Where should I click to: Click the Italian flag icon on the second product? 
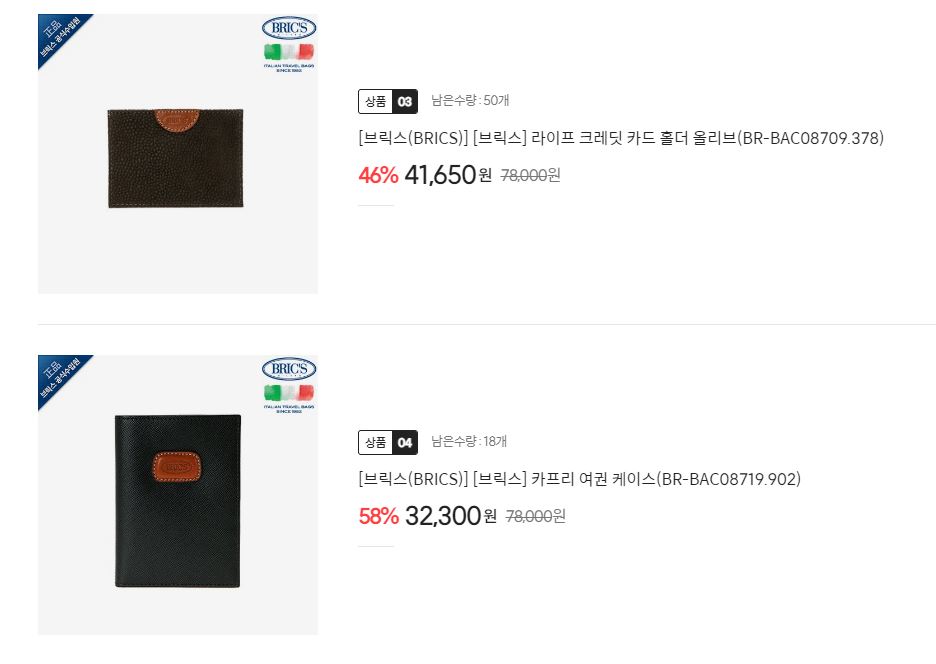289,393
